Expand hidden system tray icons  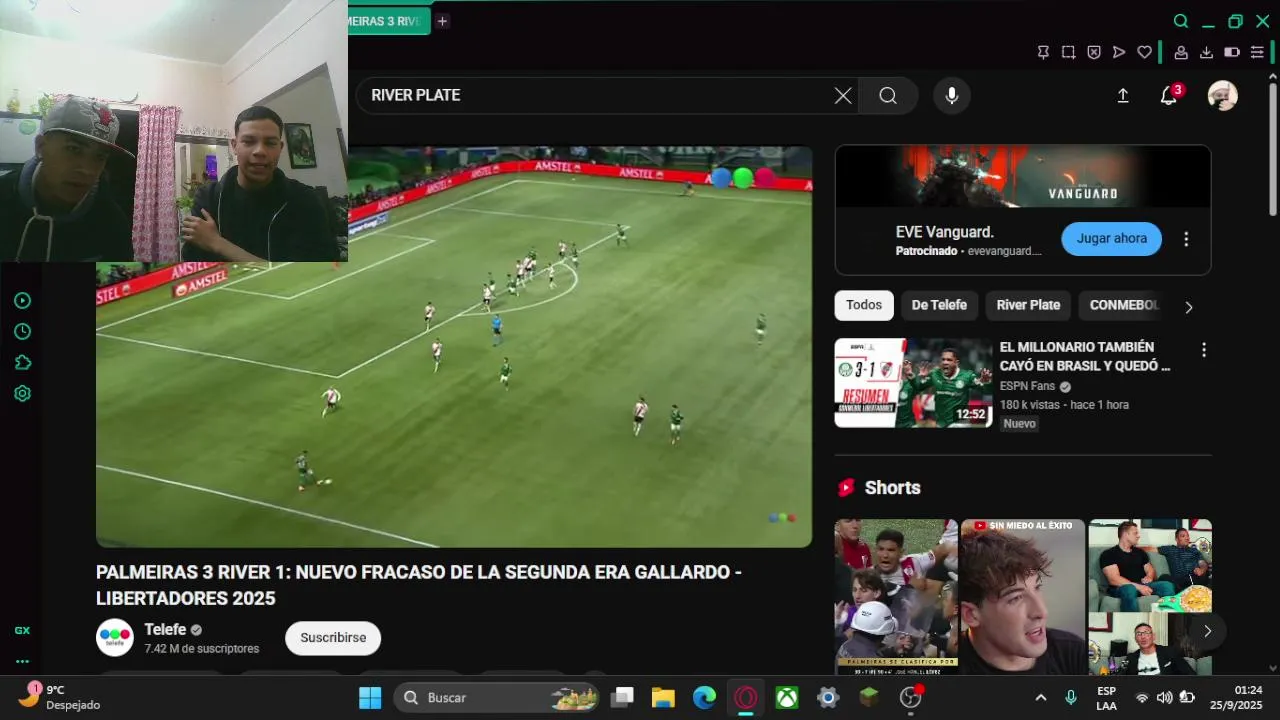[x=1041, y=698]
